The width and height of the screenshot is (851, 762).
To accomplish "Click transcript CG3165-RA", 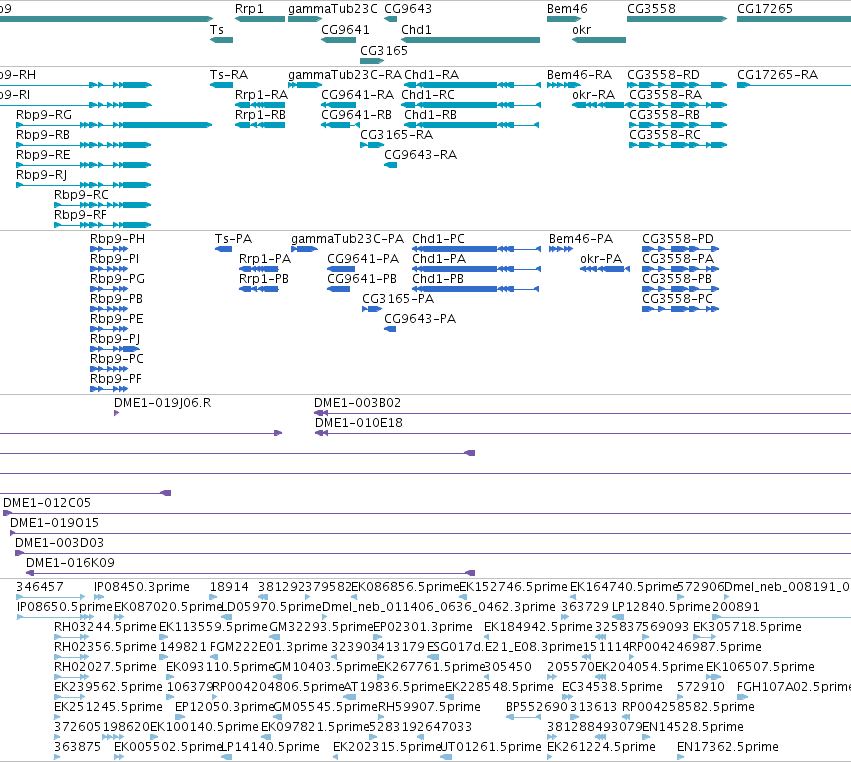I will tap(372, 145).
